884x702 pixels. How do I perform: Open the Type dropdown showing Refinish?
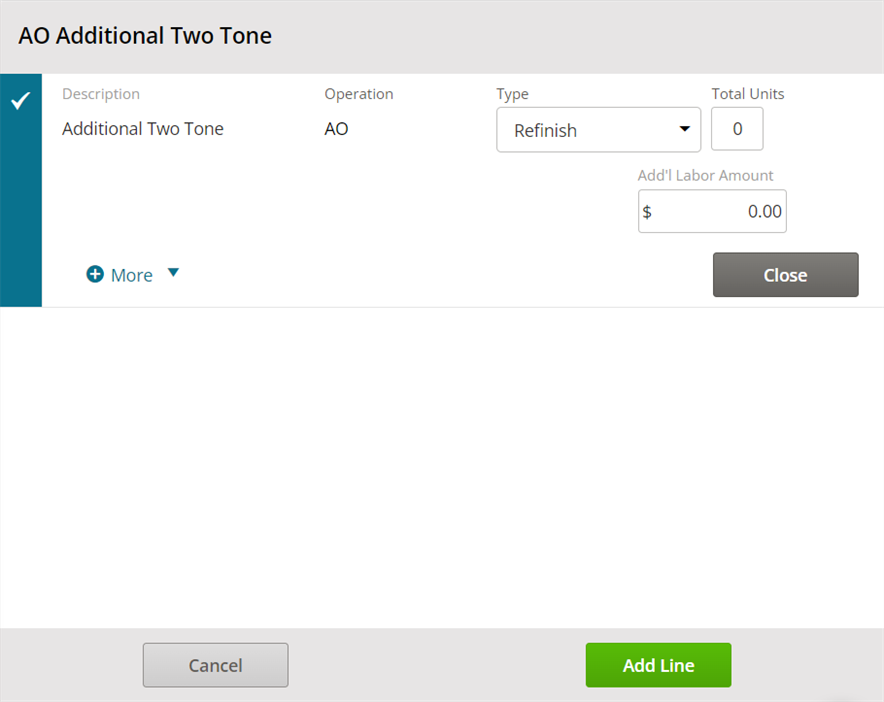tap(598, 130)
